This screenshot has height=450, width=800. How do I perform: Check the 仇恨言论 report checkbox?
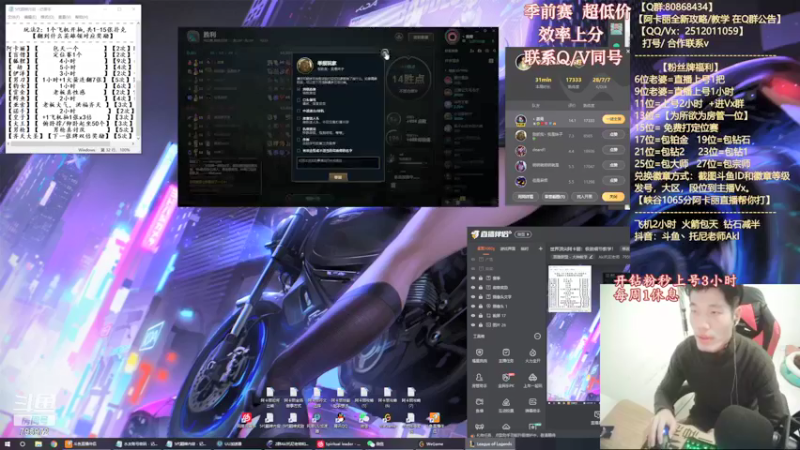298,129
